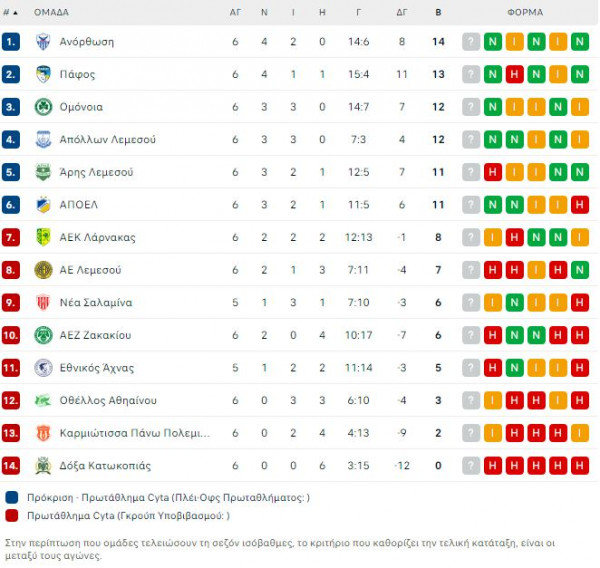This screenshot has width=600, height=568.
Task: Click the red H form box for Πάφος
Action: [x=514, y=74]
